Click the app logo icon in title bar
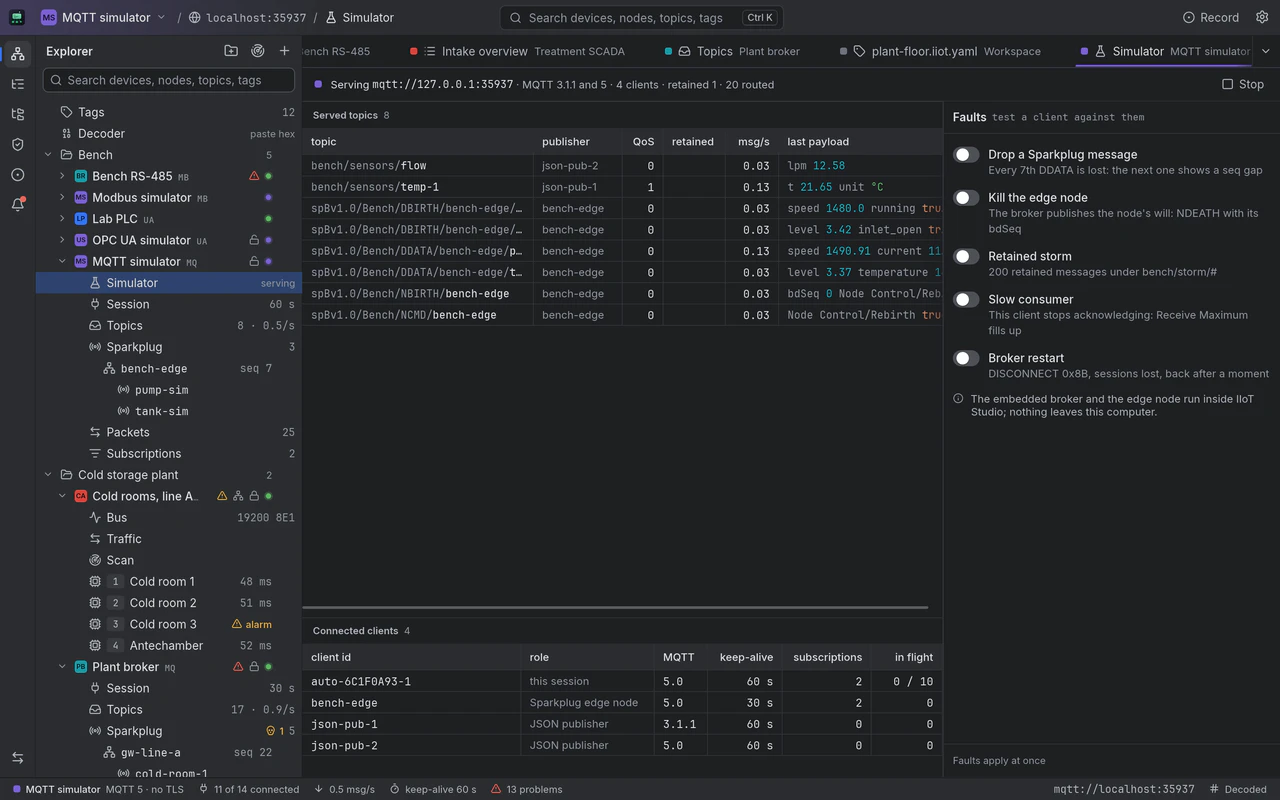 [x=17, y=17]
